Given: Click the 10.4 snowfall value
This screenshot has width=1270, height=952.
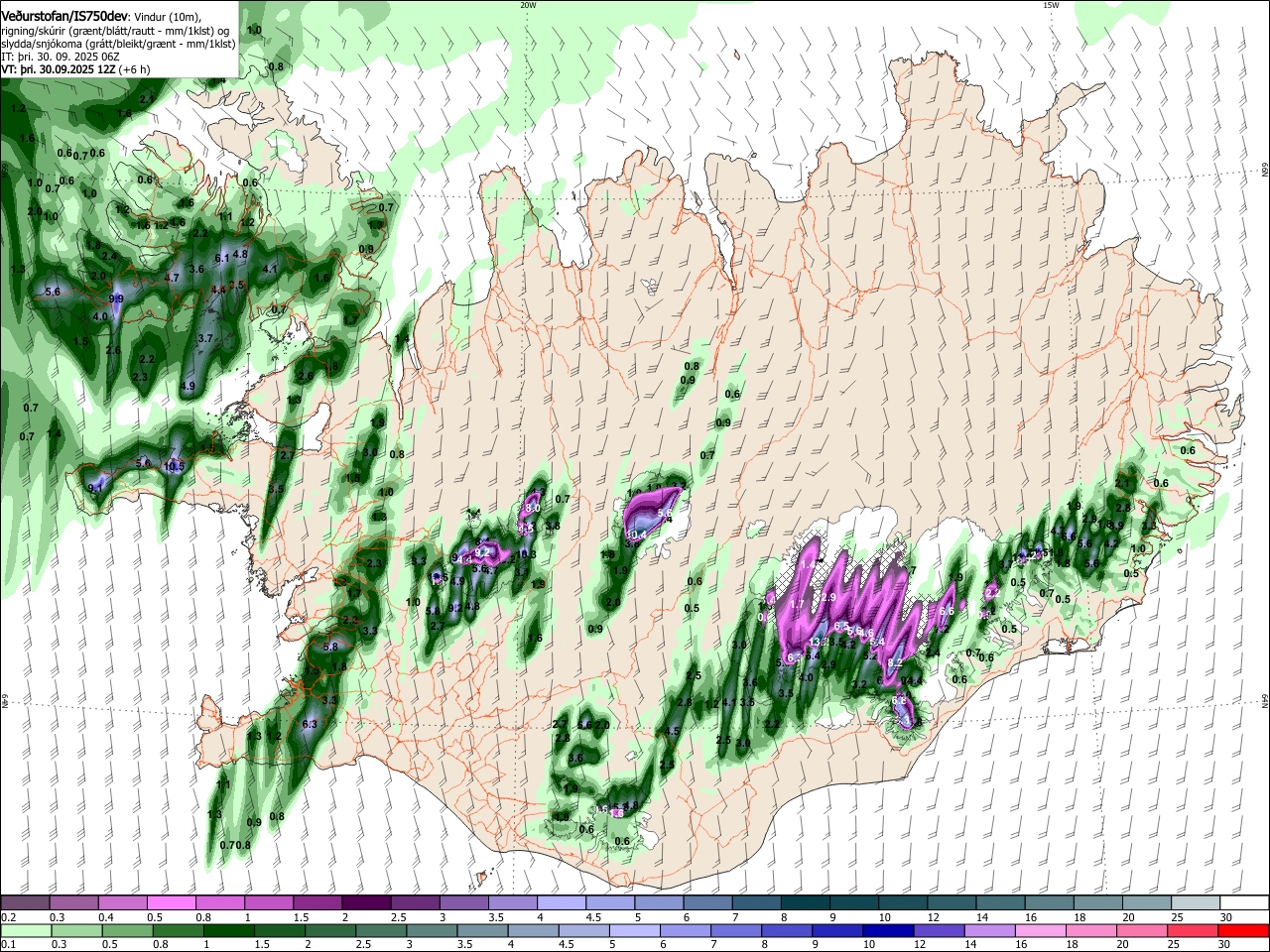Looking at the screenshot, I should pyautogui.click(x=636, y=535).
